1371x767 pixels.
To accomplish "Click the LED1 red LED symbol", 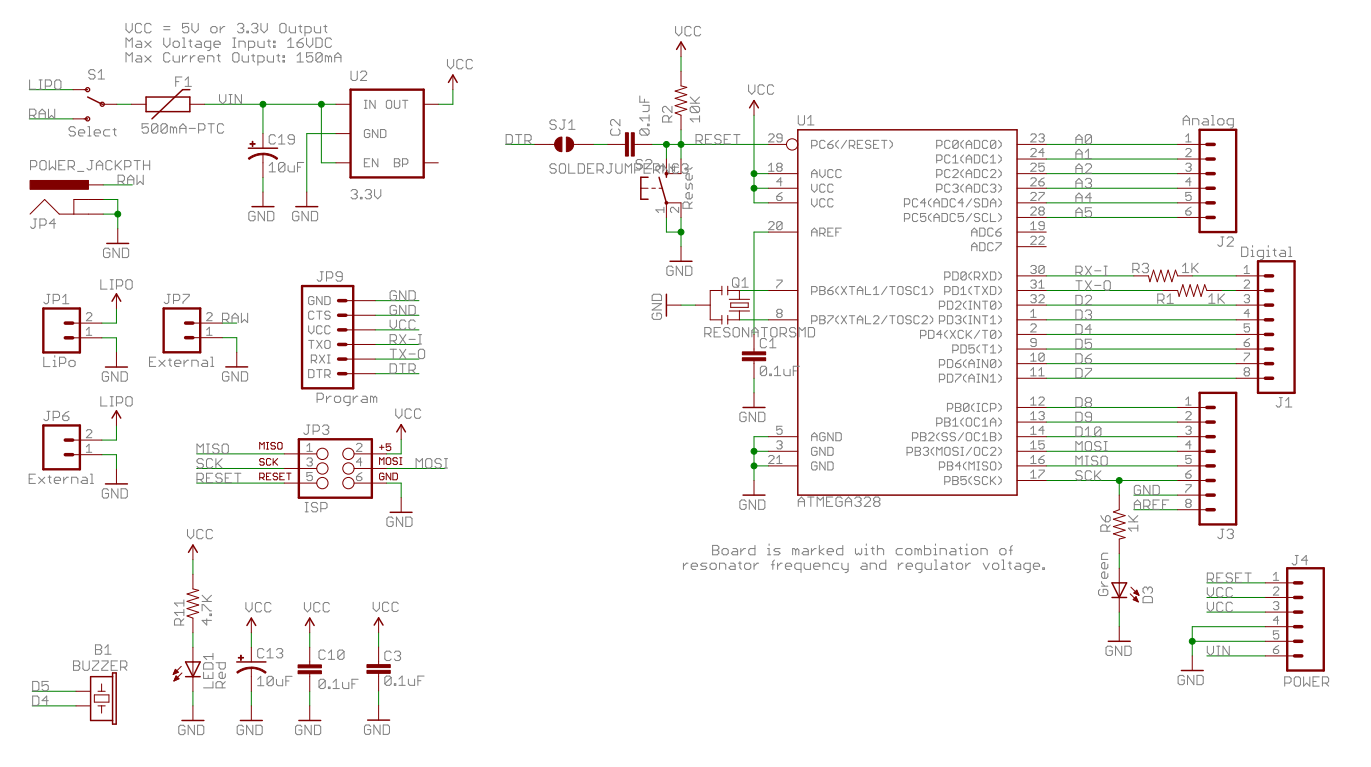I will point(191,668).
